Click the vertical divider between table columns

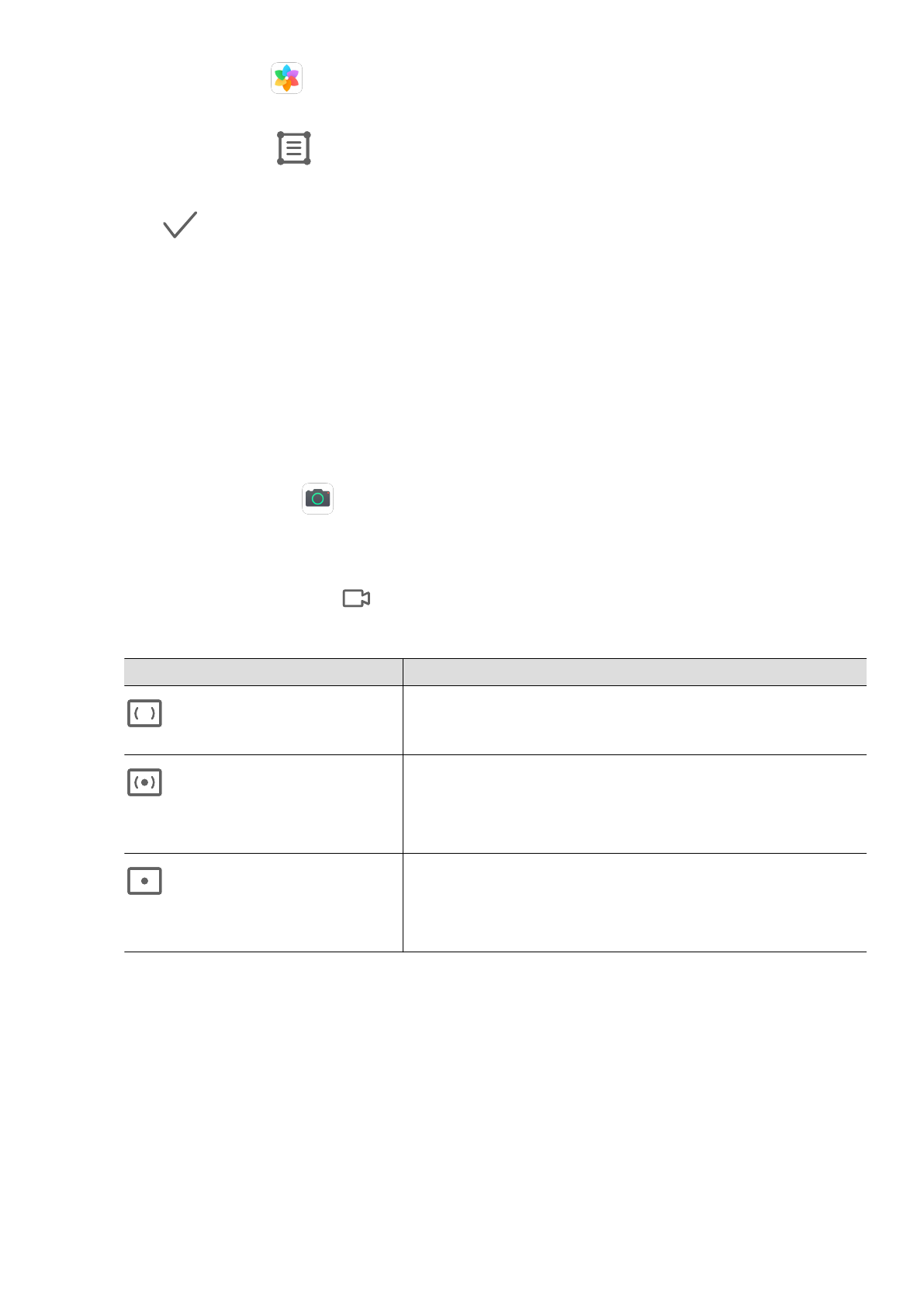pos(403,815)
